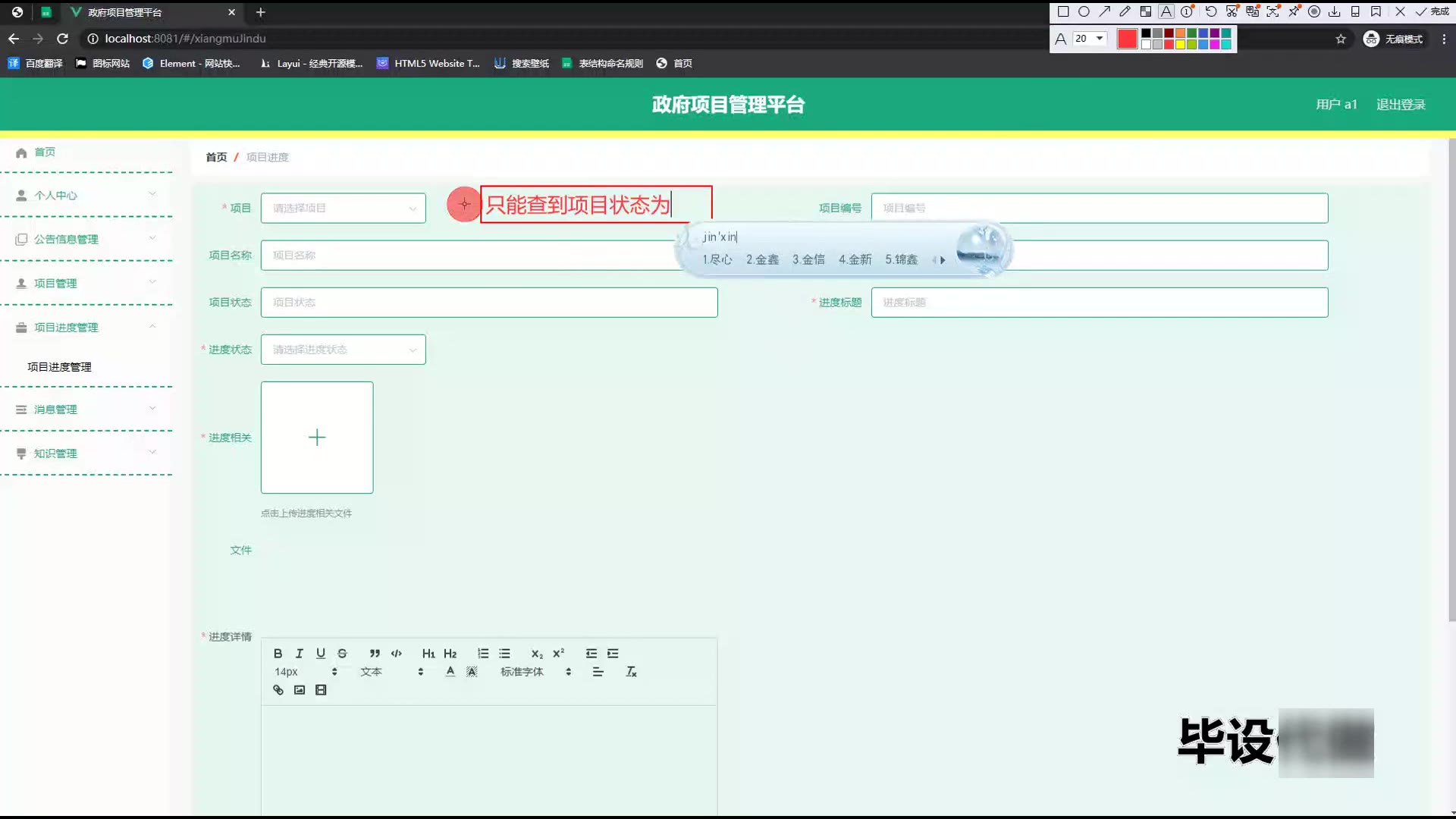This screenshot has width=1456, height=819.
Task: Apply subscript formatting
Action: [537, 653]
